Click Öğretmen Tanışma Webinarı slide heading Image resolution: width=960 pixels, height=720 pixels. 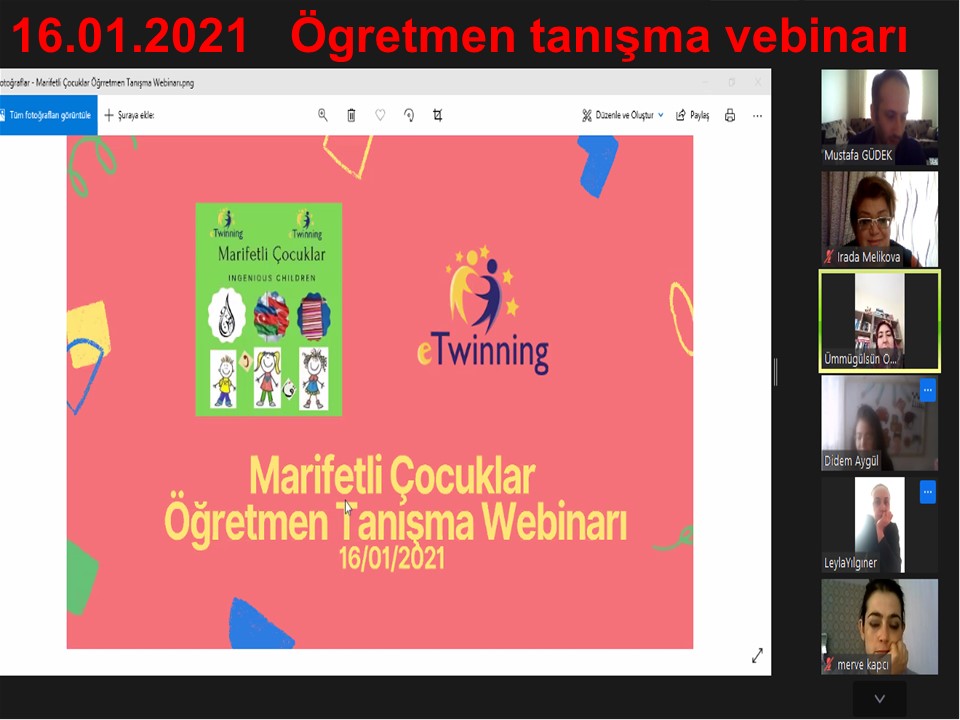396,522
